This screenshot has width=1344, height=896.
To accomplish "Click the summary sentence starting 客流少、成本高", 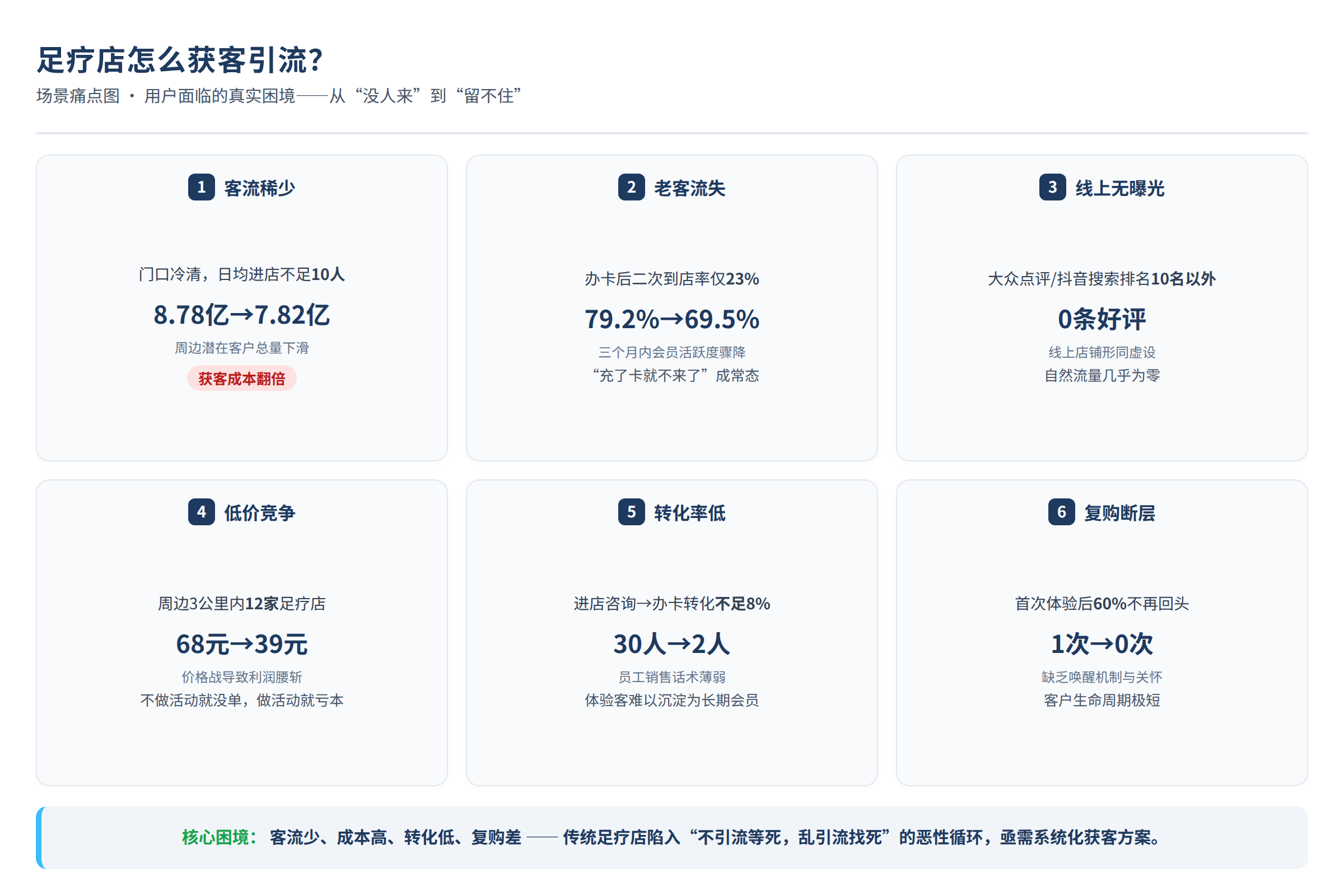I will tap(716, 837).
